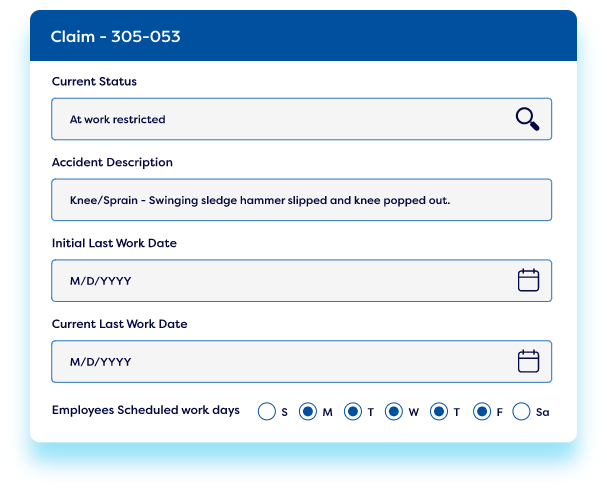The image size is (607, 493).
Task: Click the 'Initial Last Work Date' label
Action: point(114,243)
